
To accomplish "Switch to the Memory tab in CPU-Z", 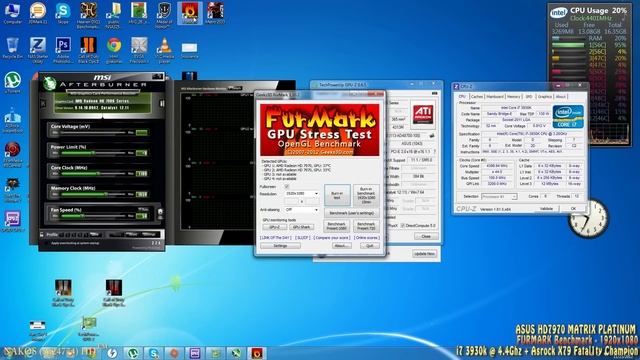I will [x=513, y=97].
